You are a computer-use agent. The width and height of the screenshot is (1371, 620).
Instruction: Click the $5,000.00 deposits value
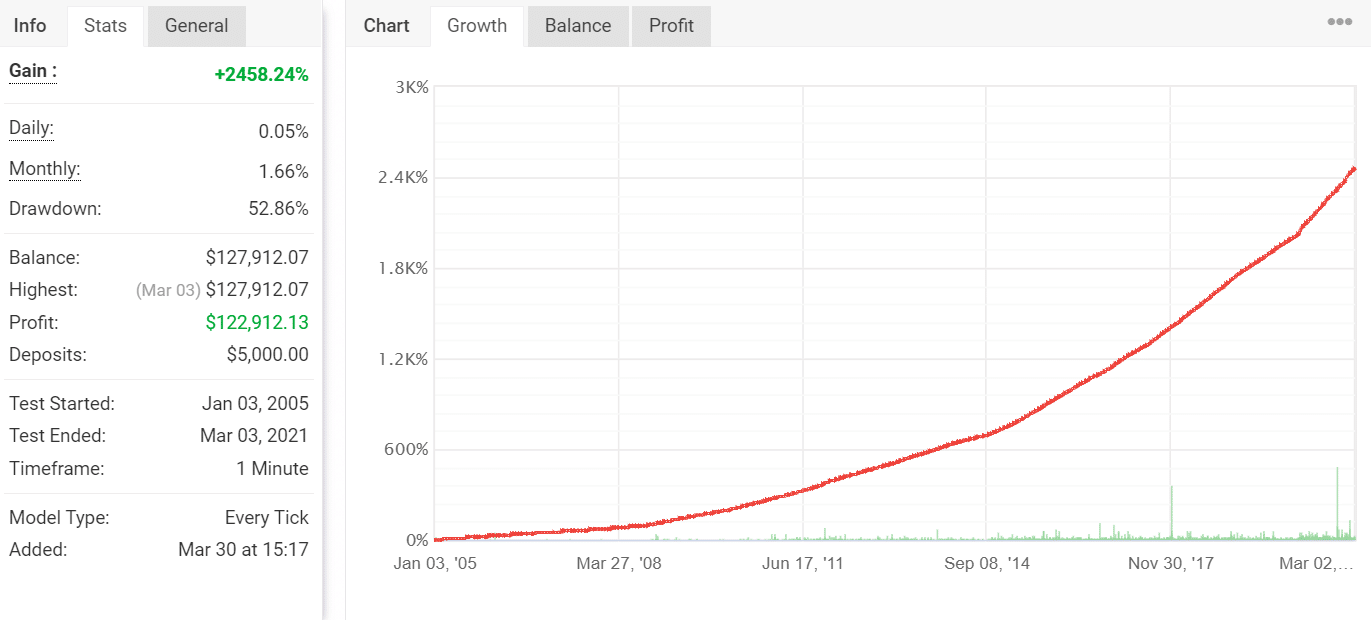point(268,354)
